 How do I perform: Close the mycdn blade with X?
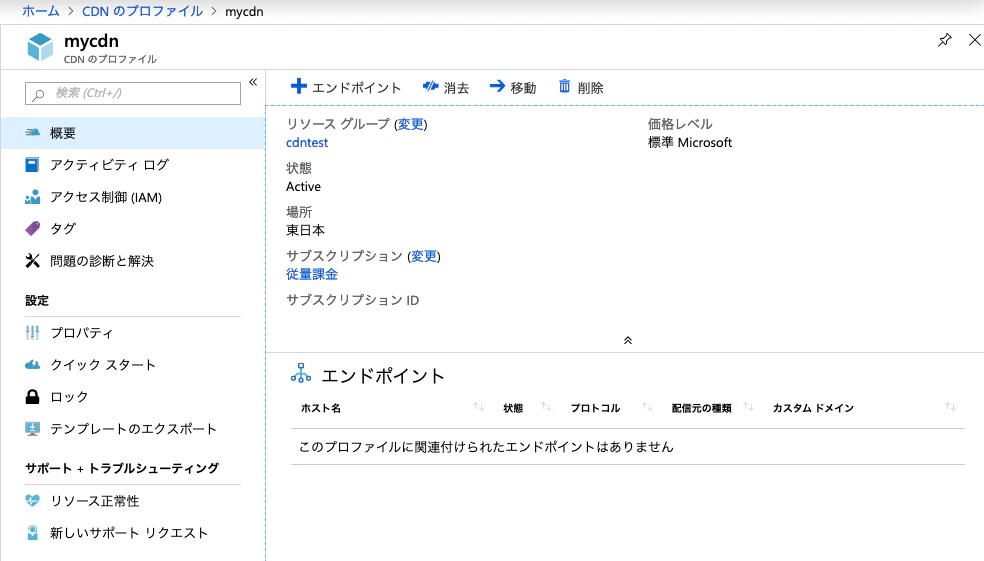coord(975,40)
